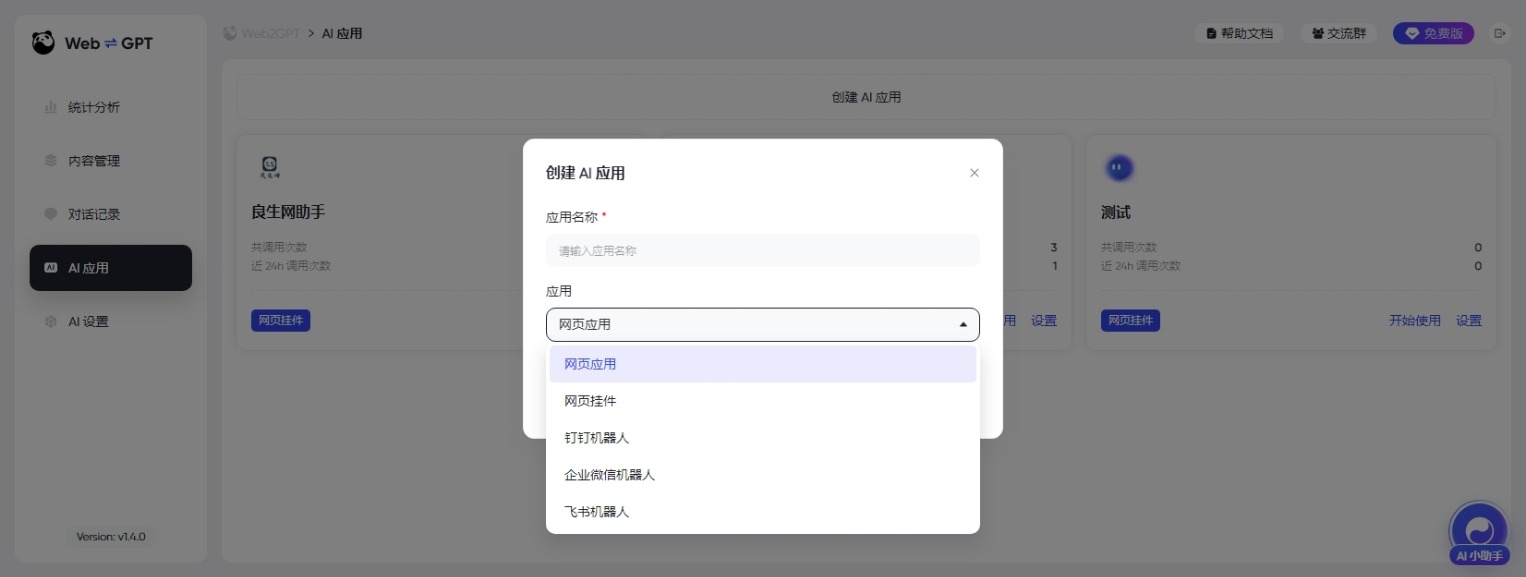Open the 统计分析 sidebar item
1526x577 pixels.
[x=110, y=107]
